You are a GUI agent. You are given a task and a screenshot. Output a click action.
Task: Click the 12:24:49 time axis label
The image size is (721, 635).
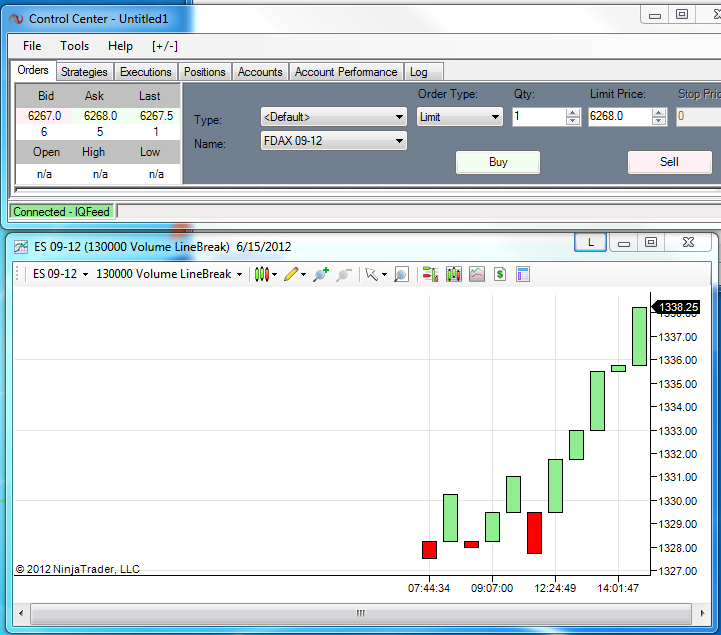[555, 588]
